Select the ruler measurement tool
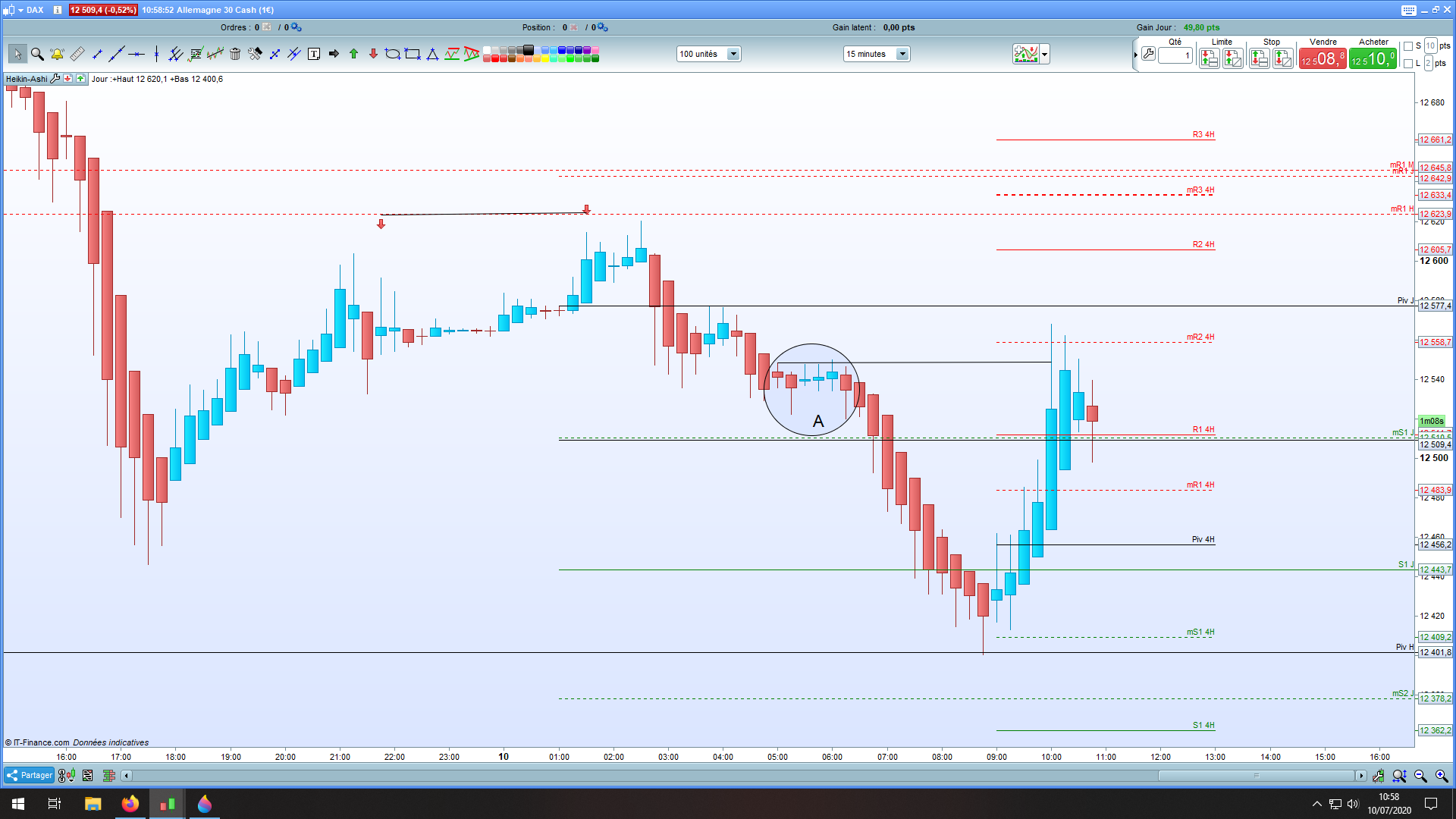 coord(77,54)
